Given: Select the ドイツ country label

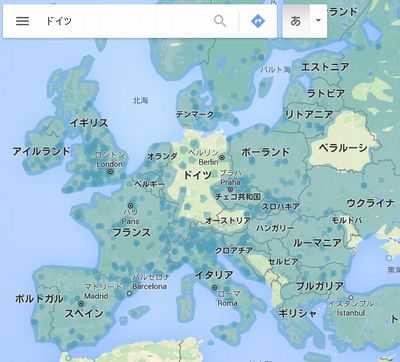Looking at the screenshot, I should click(198, 175).
